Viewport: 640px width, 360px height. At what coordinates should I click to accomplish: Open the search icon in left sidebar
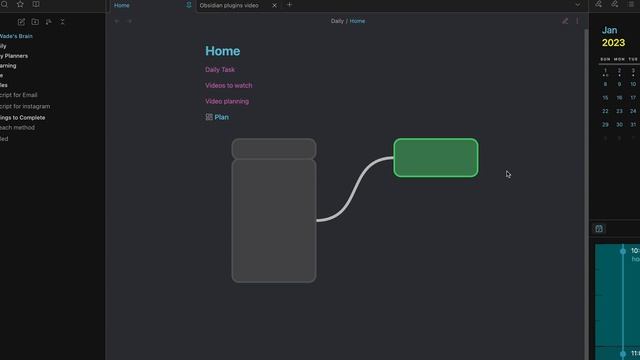[x=4, y=4]
